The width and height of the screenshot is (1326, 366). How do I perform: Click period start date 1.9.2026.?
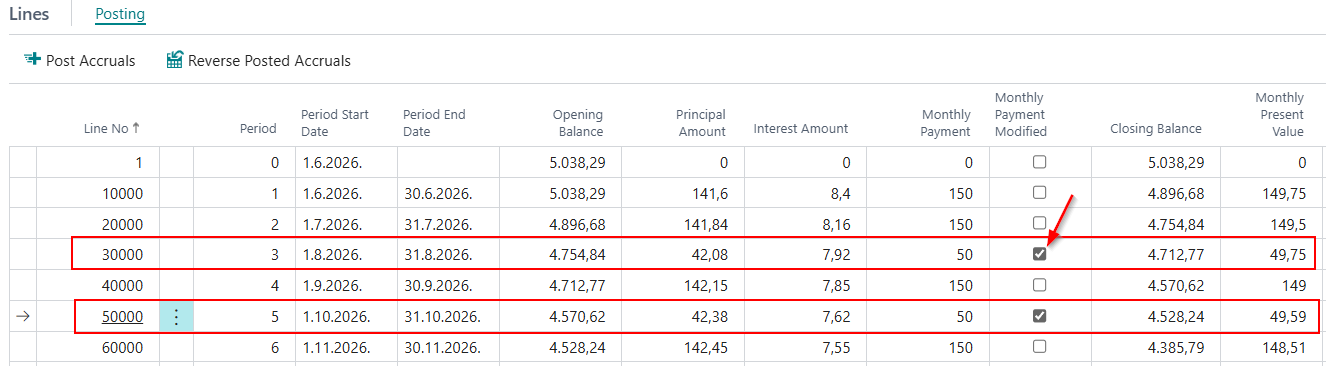331,286
